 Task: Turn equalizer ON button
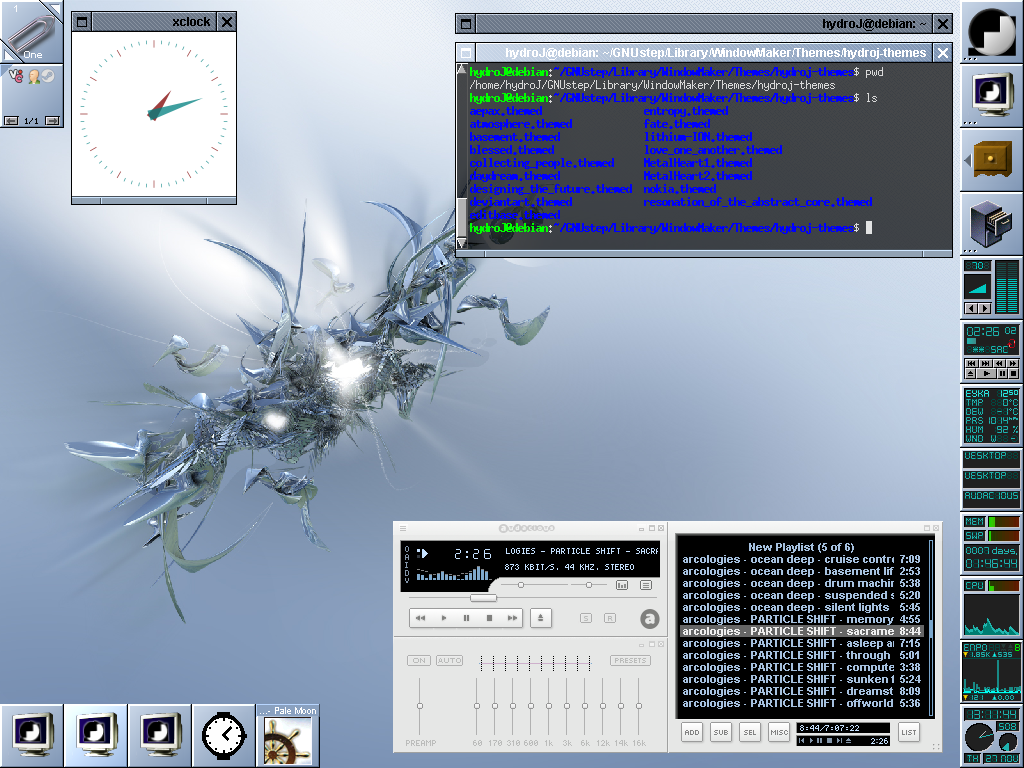(x=419, y=660)
